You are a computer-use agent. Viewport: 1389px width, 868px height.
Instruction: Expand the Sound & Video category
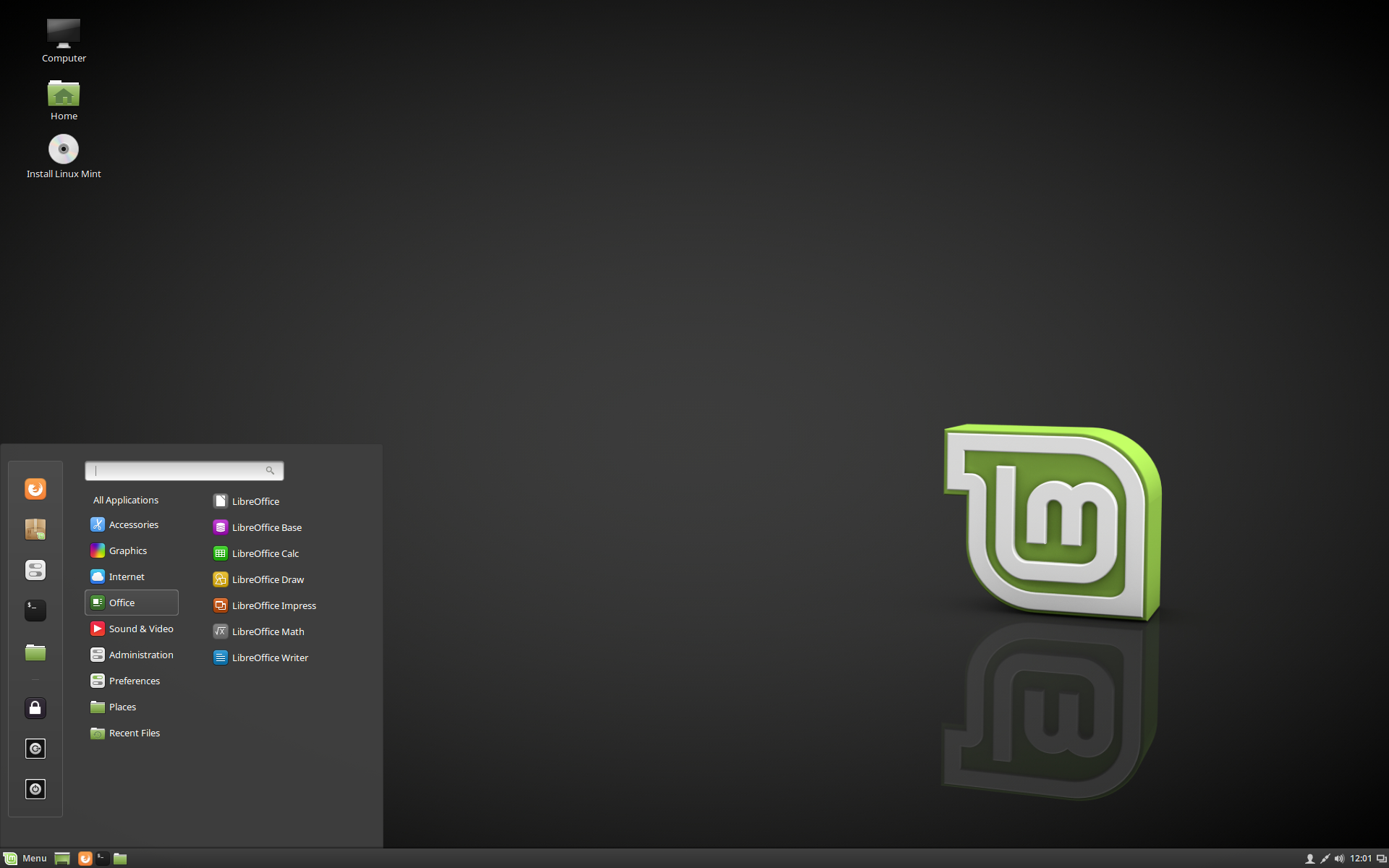141,627
